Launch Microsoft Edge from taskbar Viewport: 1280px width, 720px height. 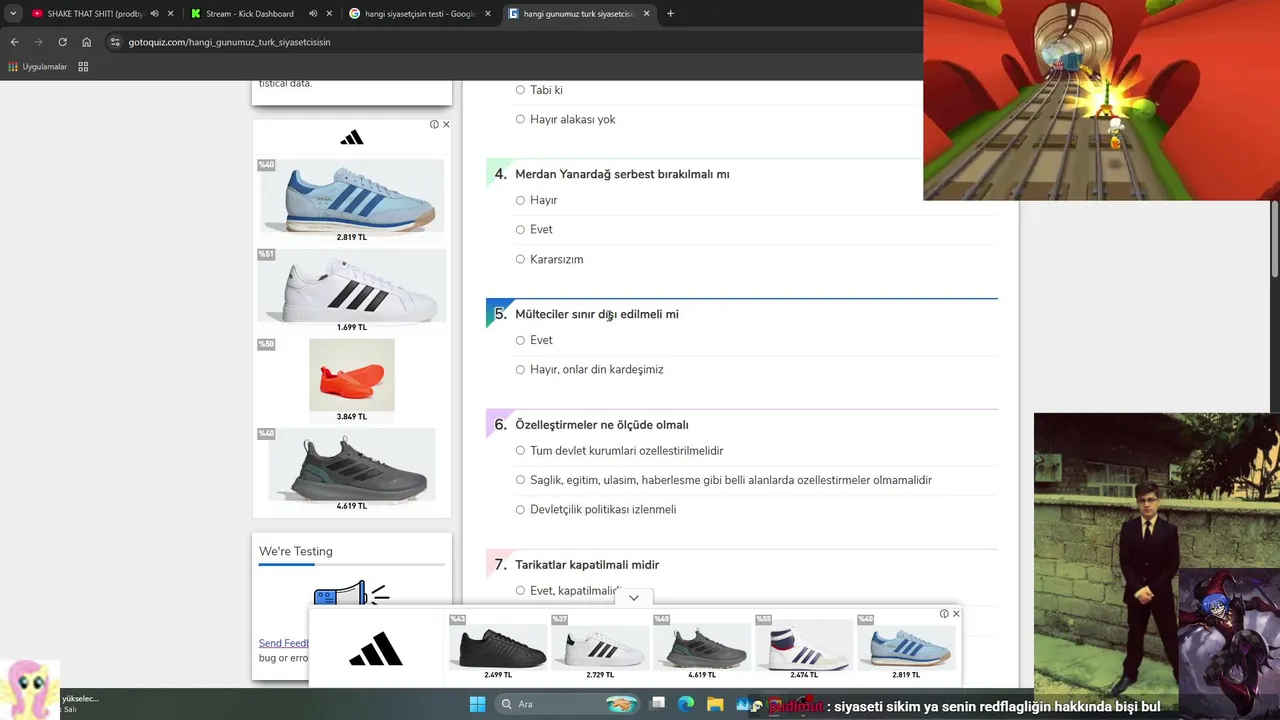point(686,704)
